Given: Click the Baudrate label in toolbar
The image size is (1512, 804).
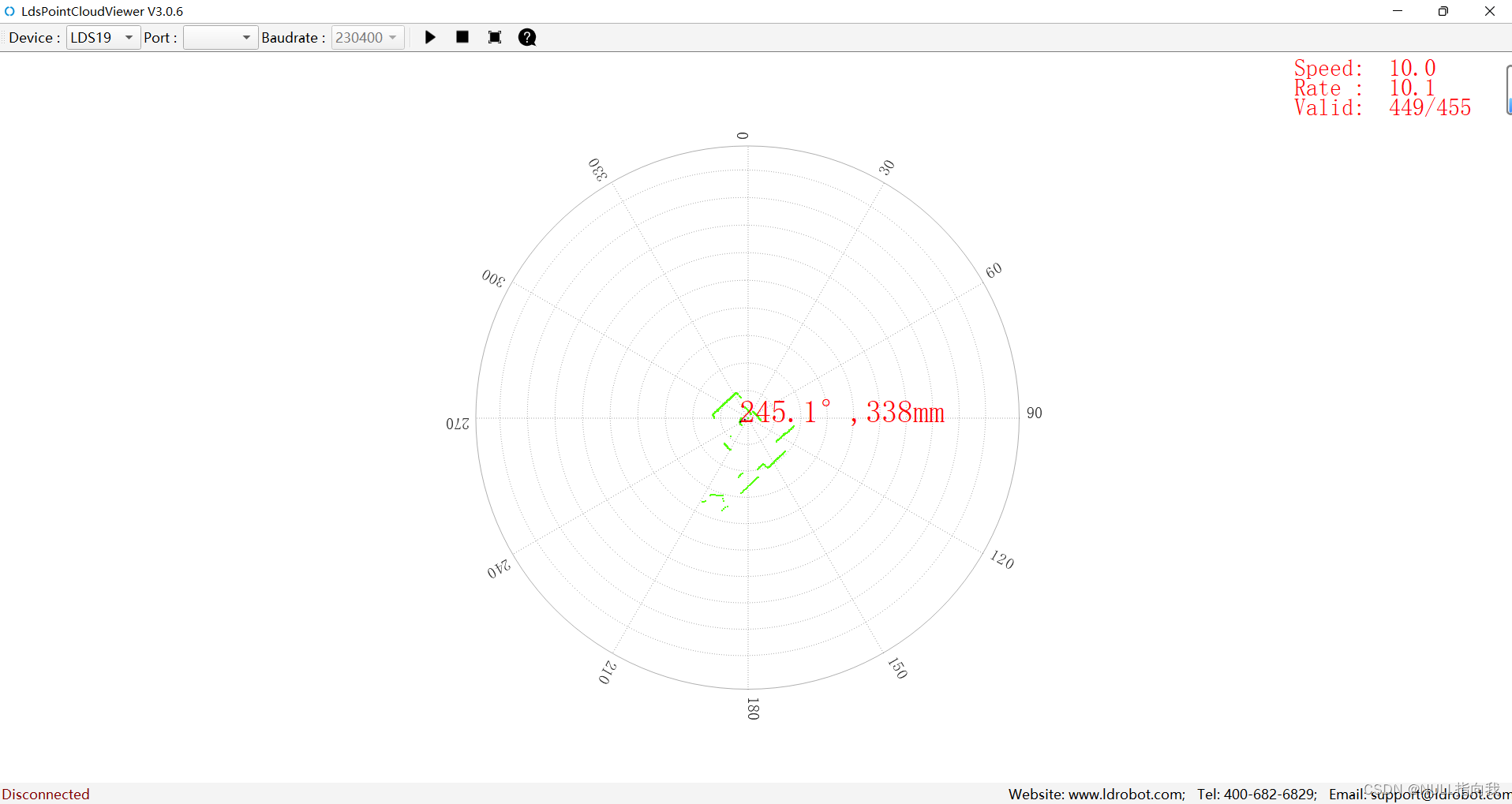Looking at the screenshot, I should pos(293,37).
